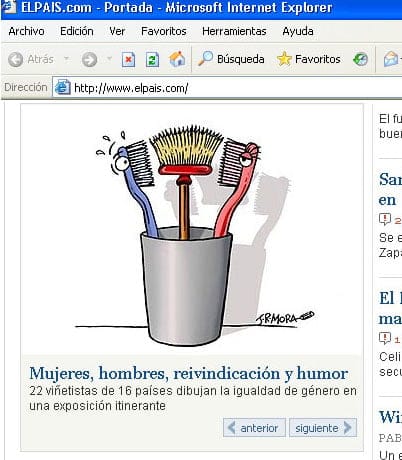
Task: Click the comment bubble icon beside count 1
Action: coord(385,338)
